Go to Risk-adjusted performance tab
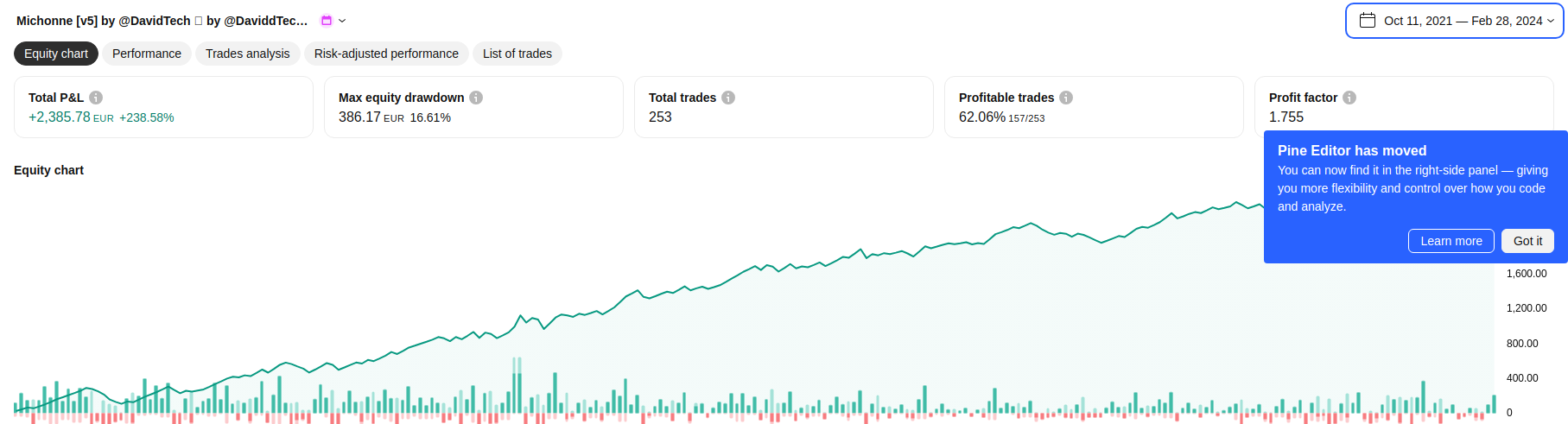This screenshot has width=1568, height=424. pos(386,54)
